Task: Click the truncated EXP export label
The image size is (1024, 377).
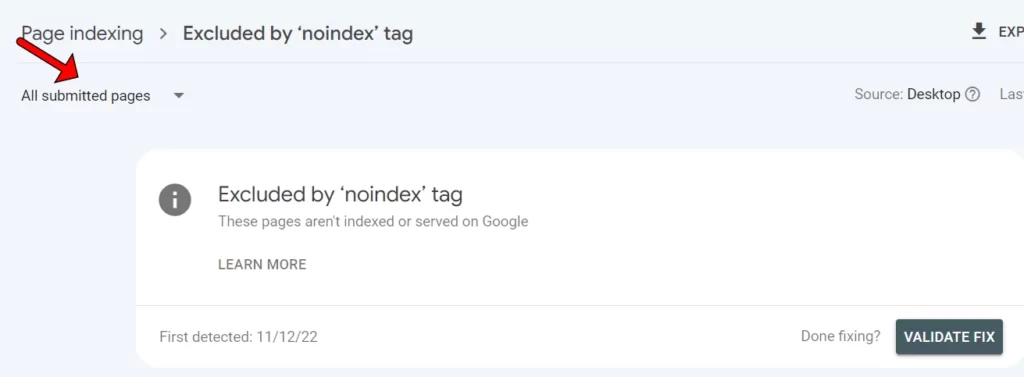Action: click(x=1011, y=32)
